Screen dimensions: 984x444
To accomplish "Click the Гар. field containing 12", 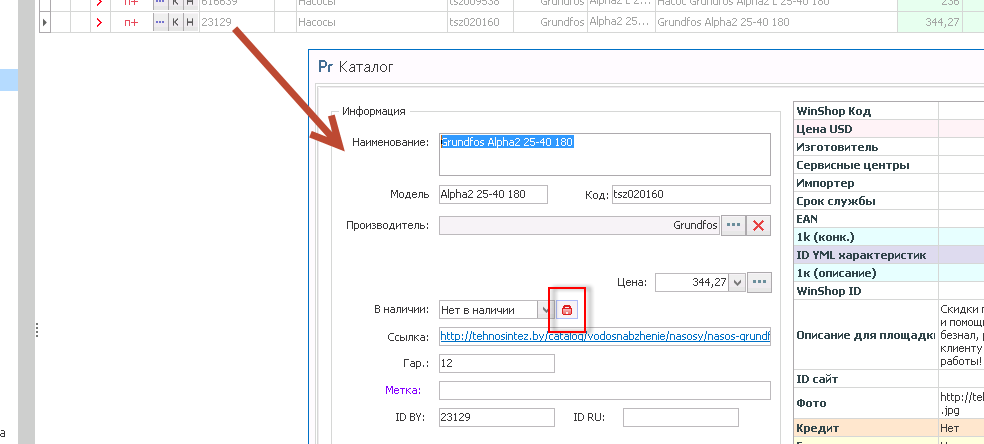I will tap(496, 363).
